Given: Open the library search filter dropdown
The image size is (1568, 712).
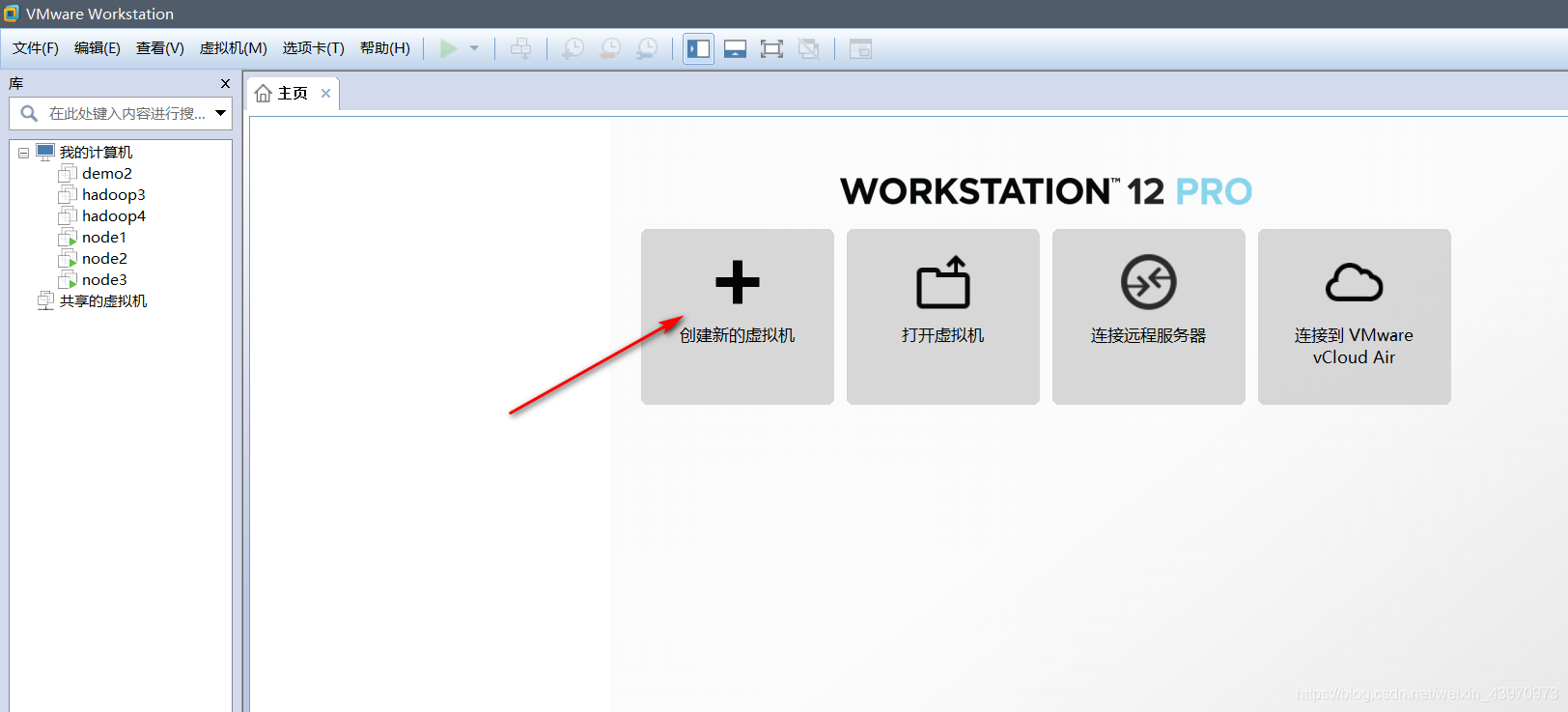Looking at the screenshot, I should 221,113.
